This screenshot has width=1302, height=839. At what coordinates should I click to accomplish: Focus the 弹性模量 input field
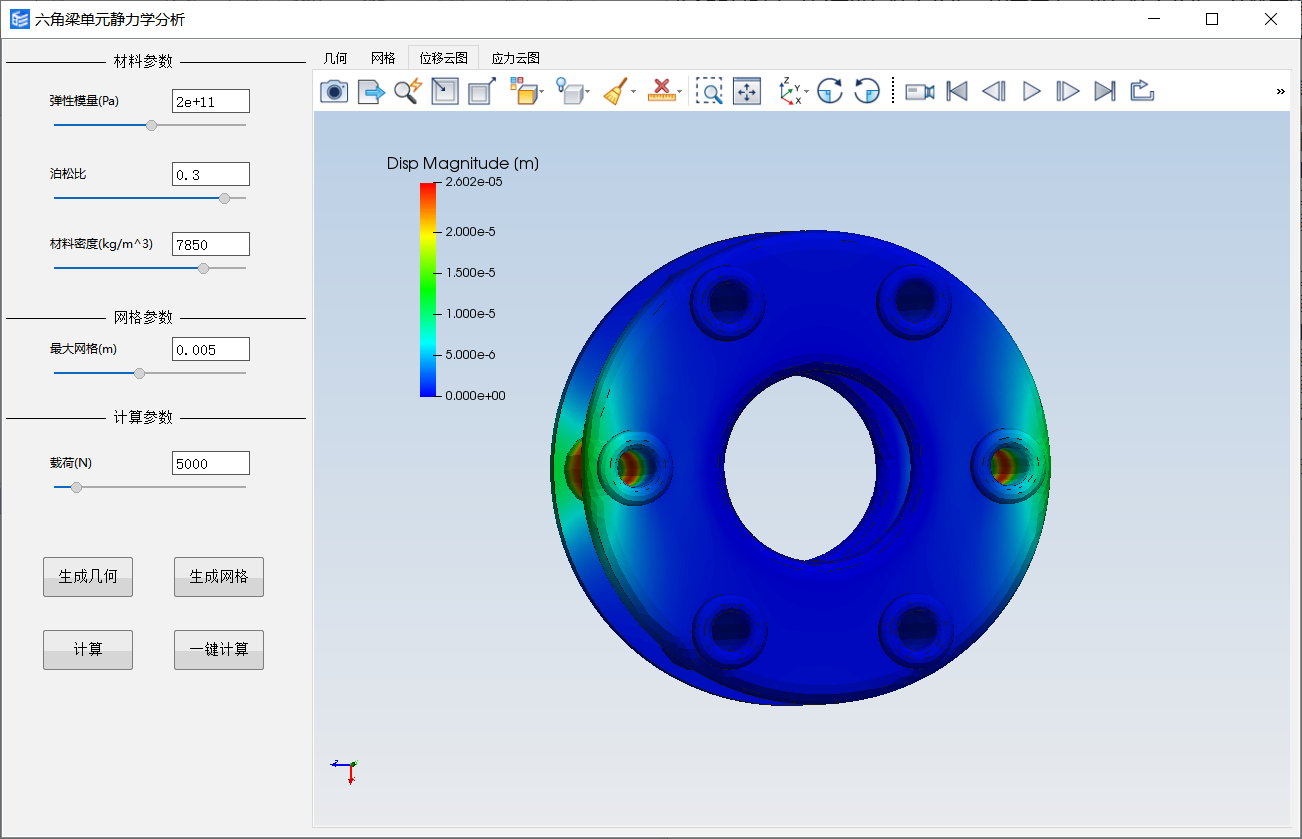pos(211,101)
